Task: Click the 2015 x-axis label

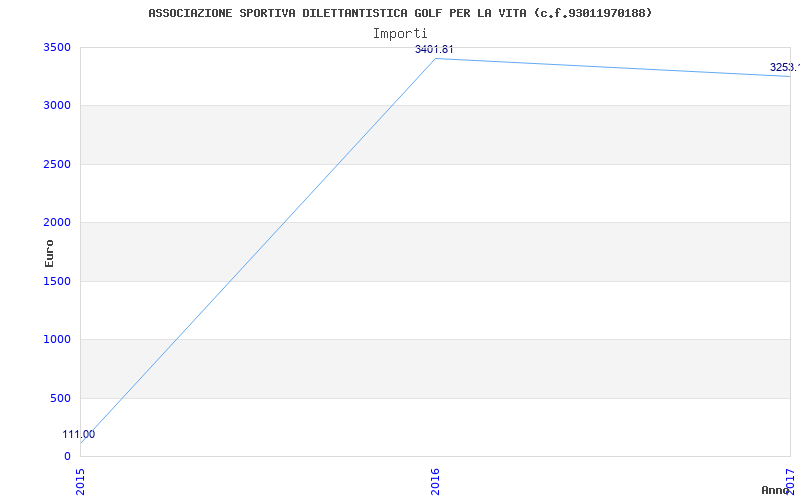Action: 81,482
